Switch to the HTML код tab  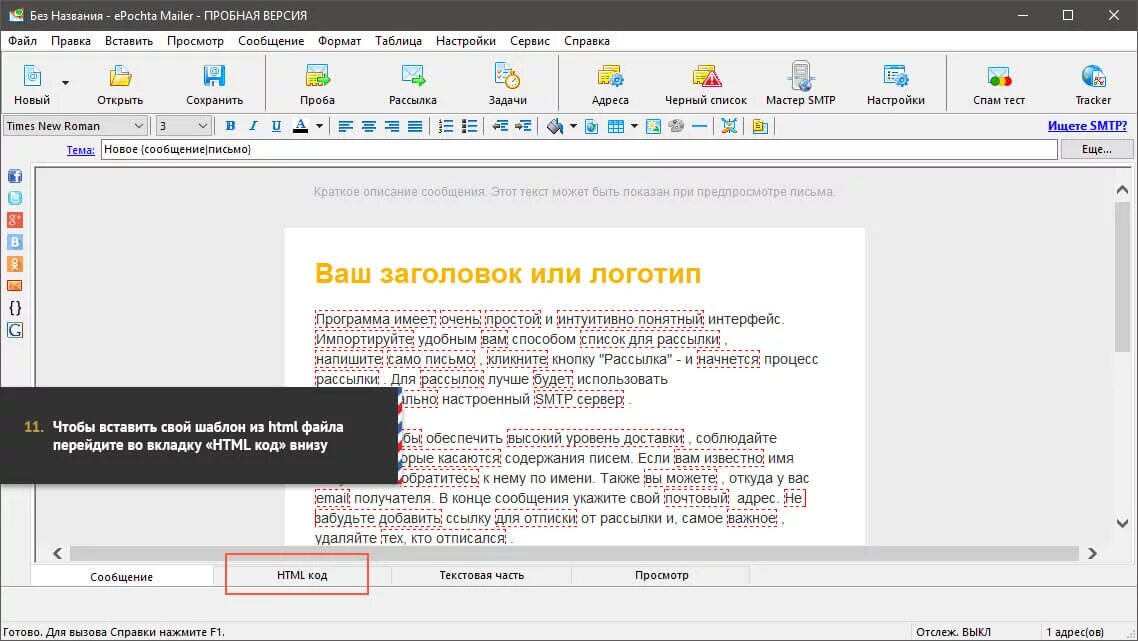[302, 575]
